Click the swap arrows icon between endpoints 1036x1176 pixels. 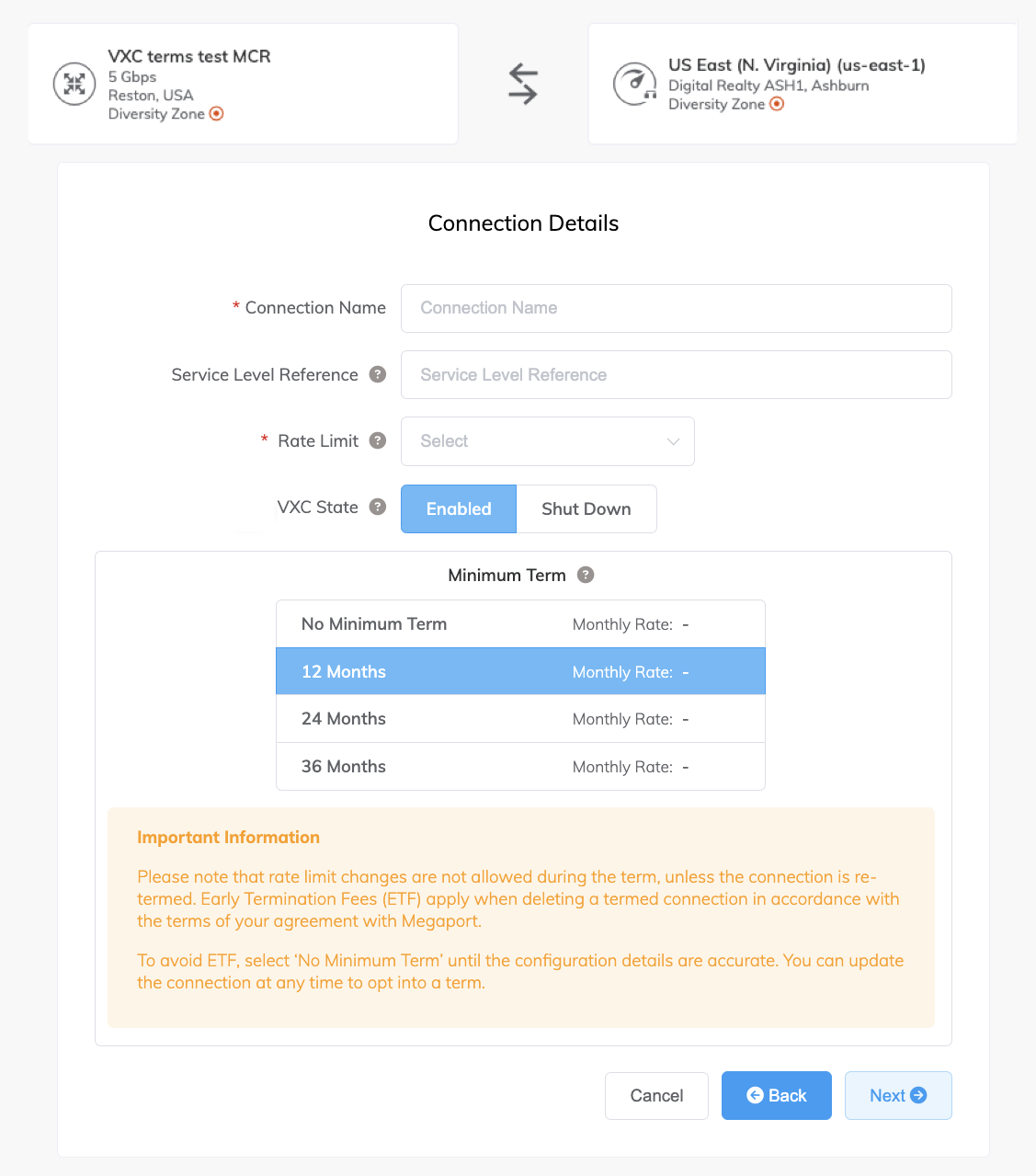click(x=523, y=84)
